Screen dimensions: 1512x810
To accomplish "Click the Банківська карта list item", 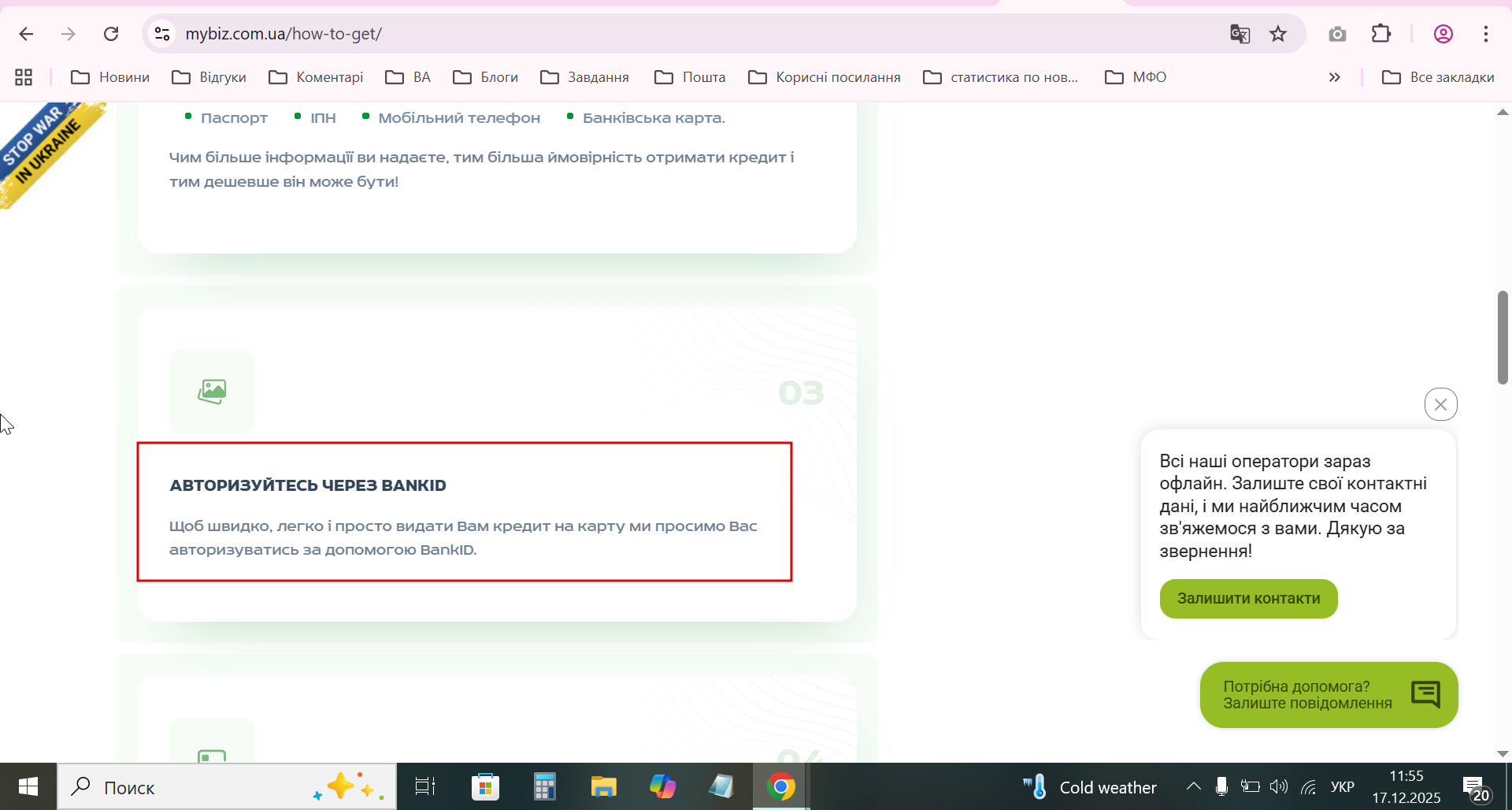I will point(654,117).
